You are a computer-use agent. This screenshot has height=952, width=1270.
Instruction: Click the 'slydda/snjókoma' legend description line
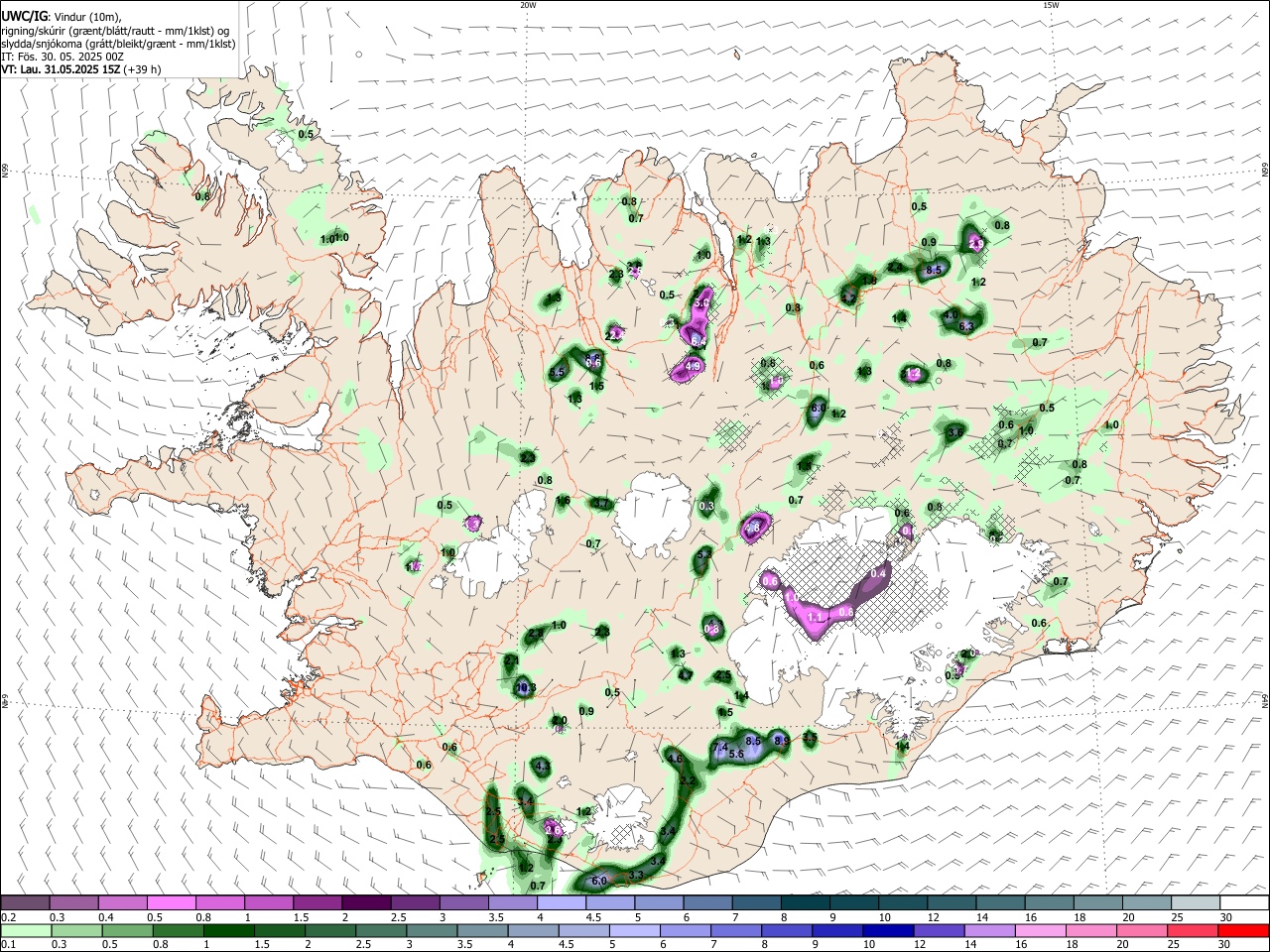[x=118, y=44]
